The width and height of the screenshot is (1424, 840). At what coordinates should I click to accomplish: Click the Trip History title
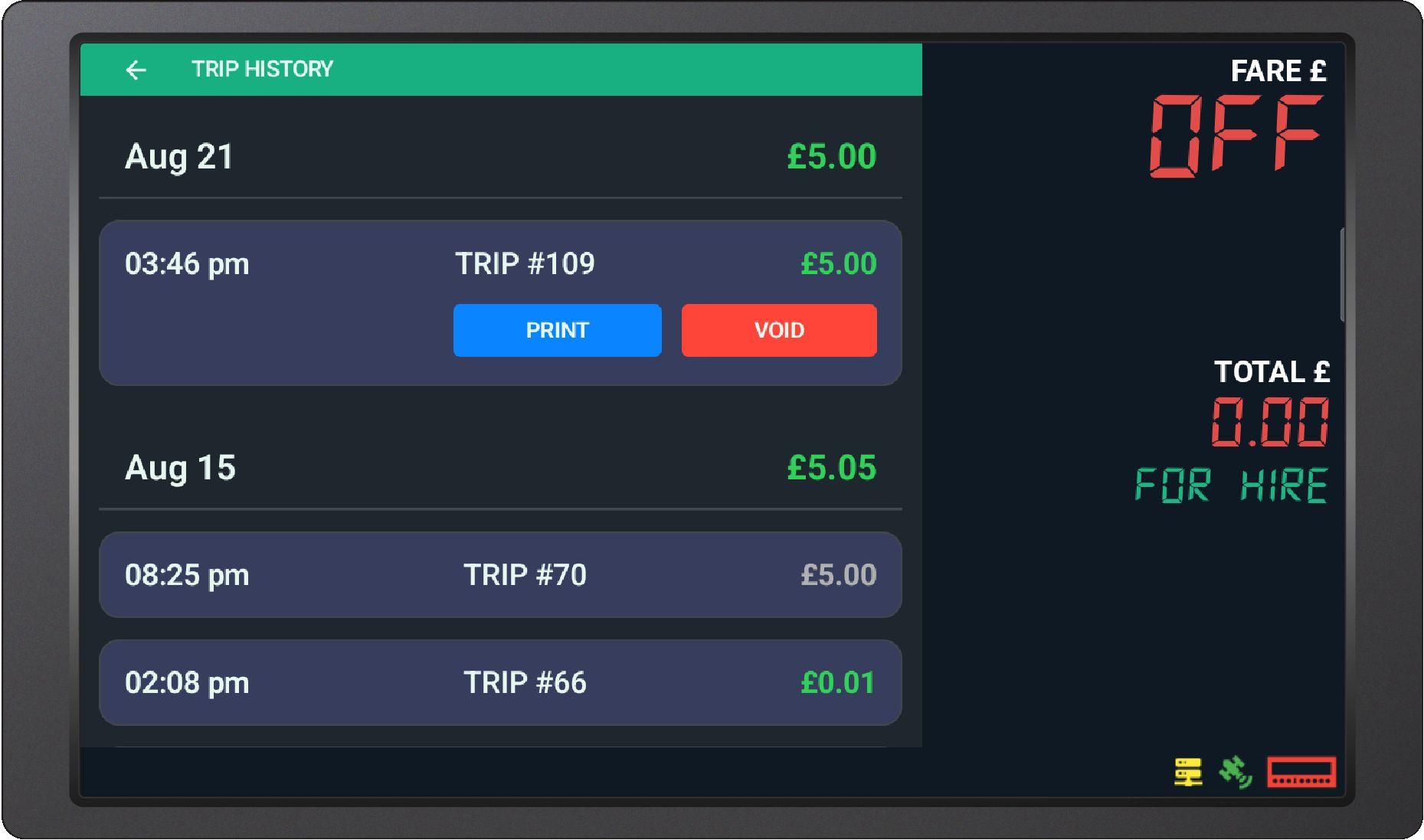[x=262, y=70]
